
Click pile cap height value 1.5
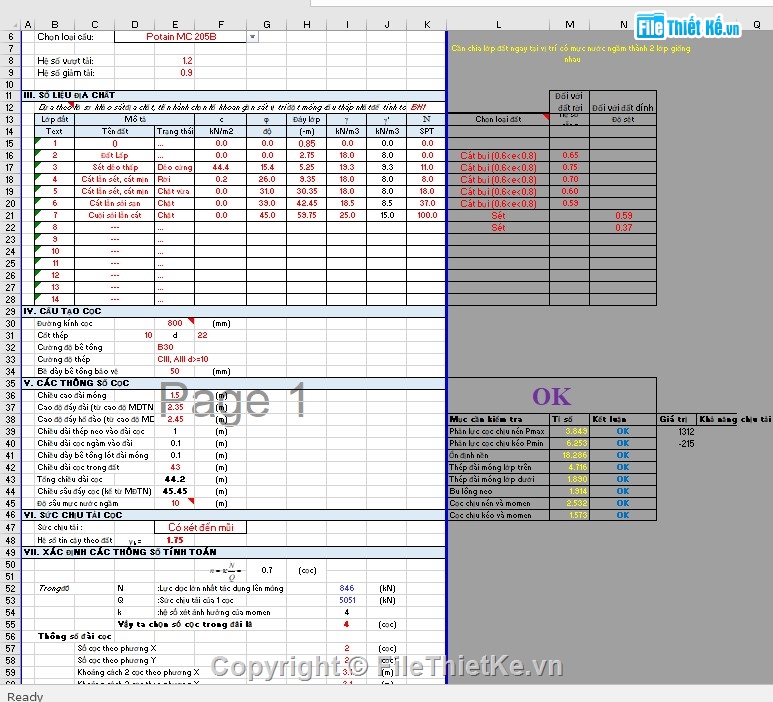(x=175, y=395)
